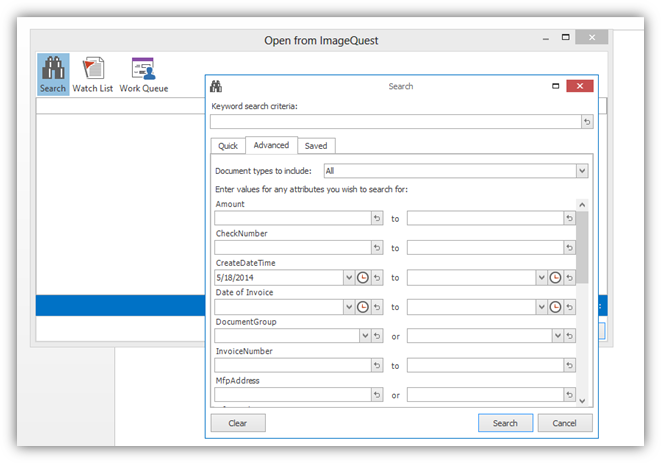Reset the Amount to field
Image resolution: width=661 pixels, height=463 pixels.
coord(570,218)
